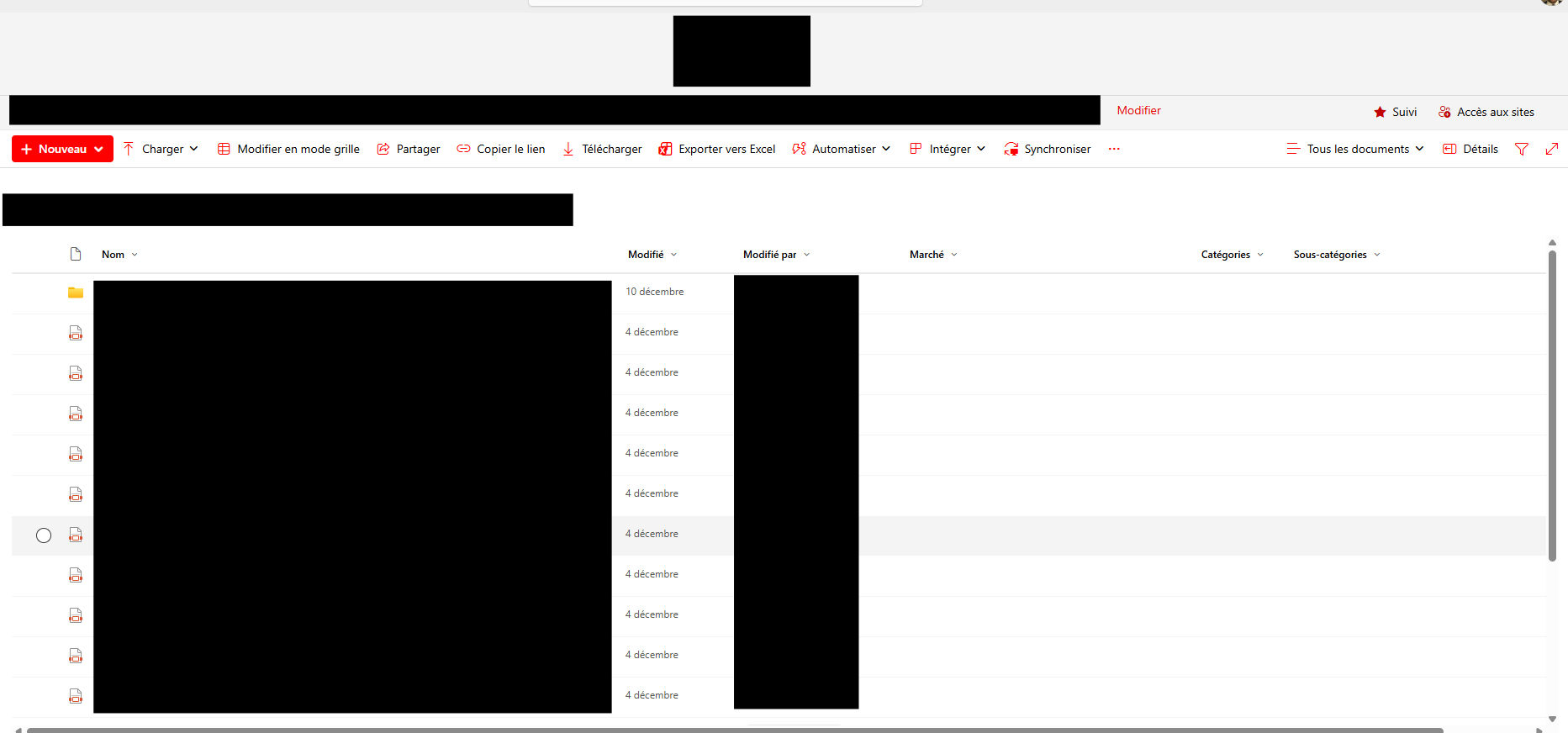1568x733 pixels.
Task: Expand the Automatiser menu
Action: (x=842, y=149)
